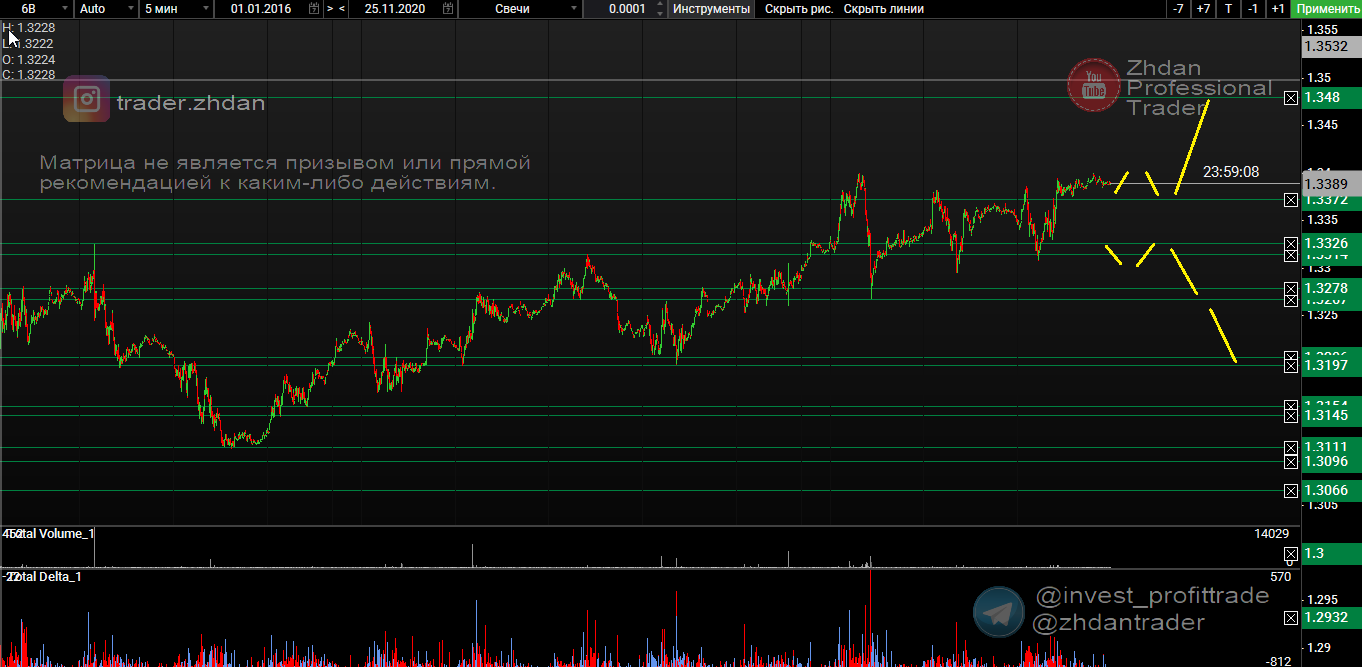Image resolution: width=1362 pixels, height=667 pixels.
Task: Open the Инструменты menu
Action: click(x=711, y=9)
